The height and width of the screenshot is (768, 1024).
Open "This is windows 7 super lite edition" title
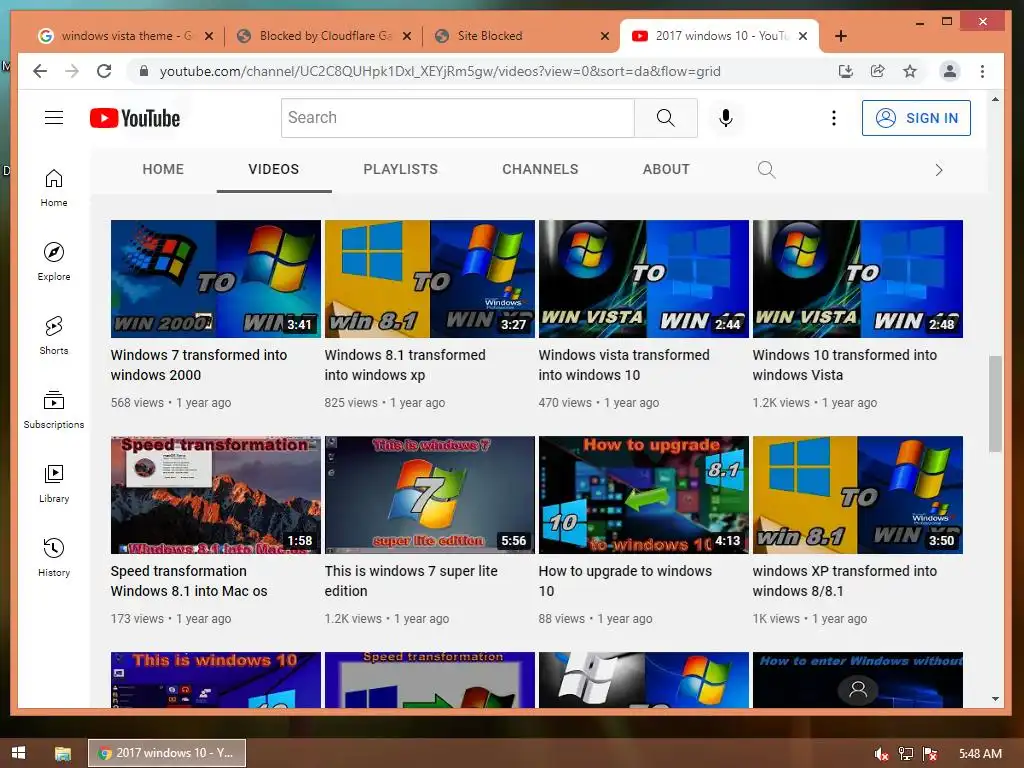click(411, 581)
